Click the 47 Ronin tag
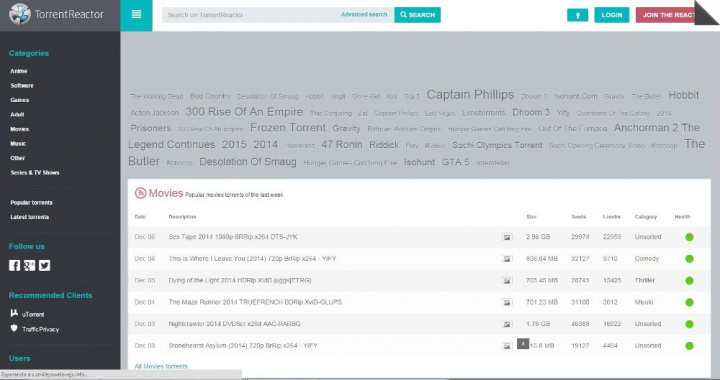 tap(342, 145)
